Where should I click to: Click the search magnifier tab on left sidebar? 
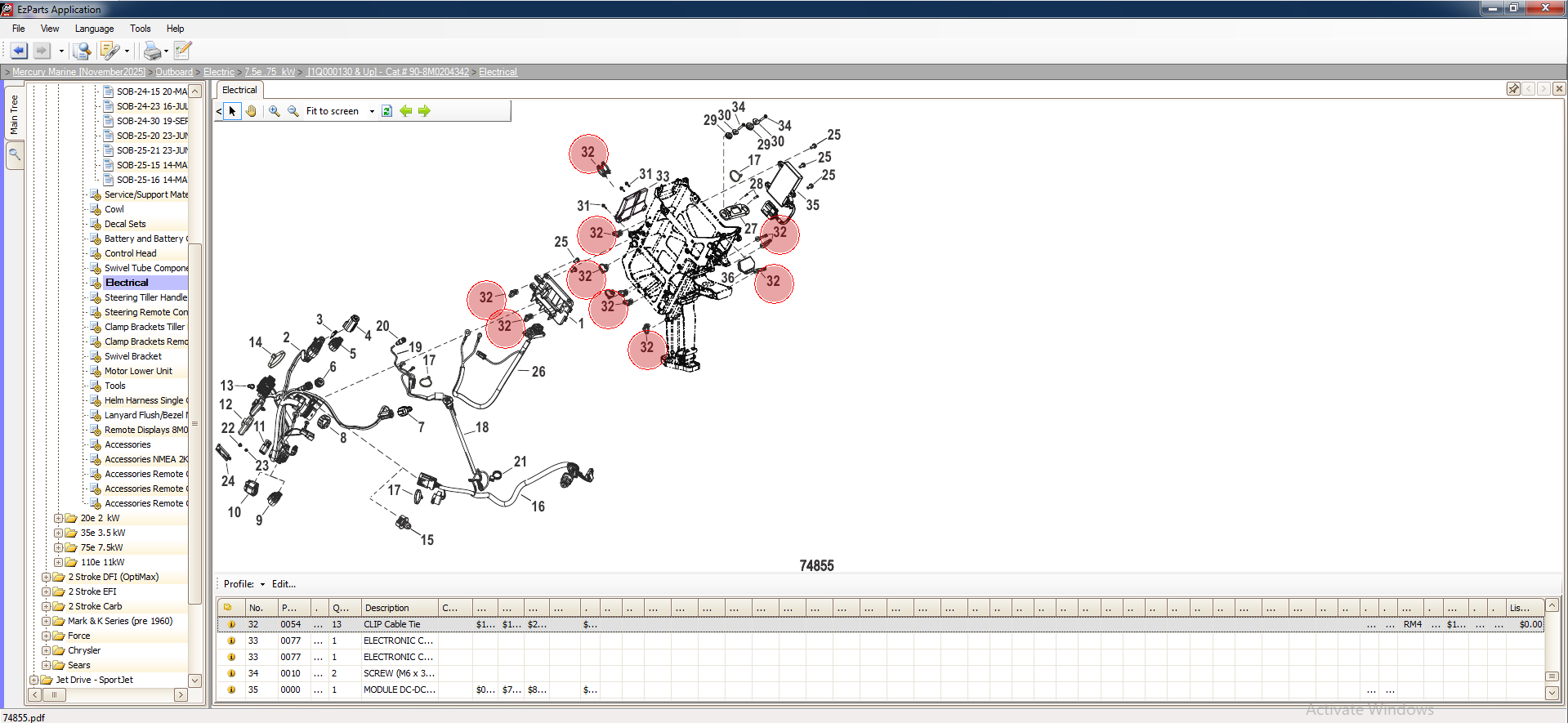click(14, 154)
